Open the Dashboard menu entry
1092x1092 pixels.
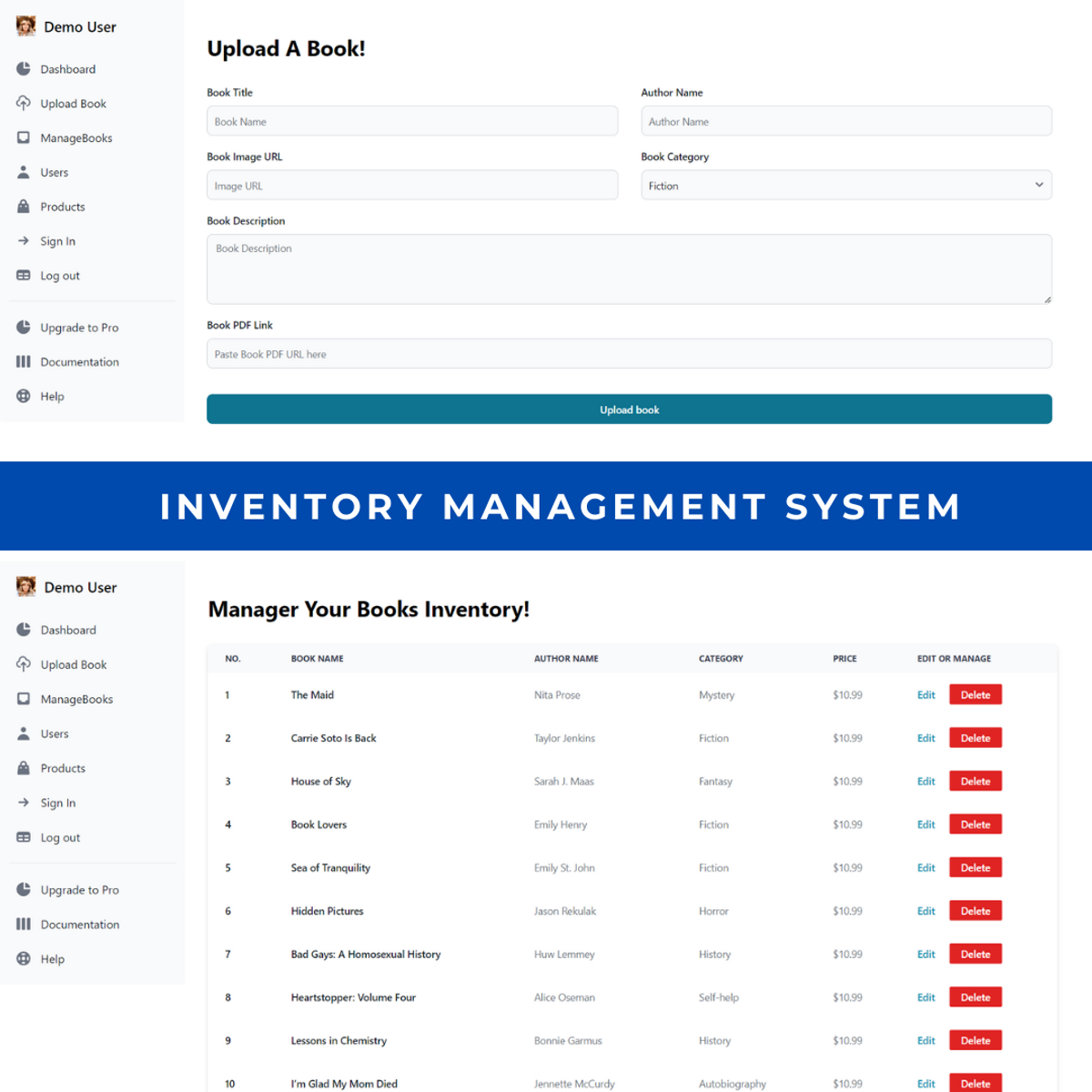point(68,68)
